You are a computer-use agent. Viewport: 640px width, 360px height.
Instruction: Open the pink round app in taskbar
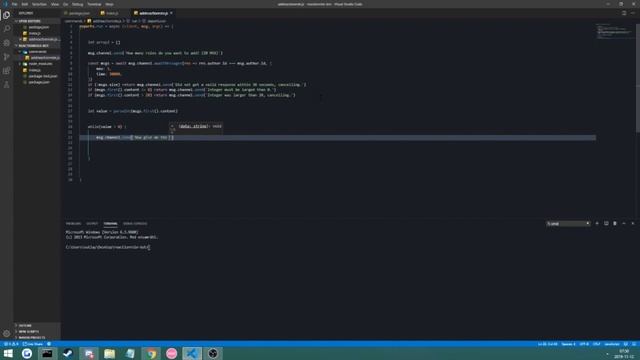point(171,353)
